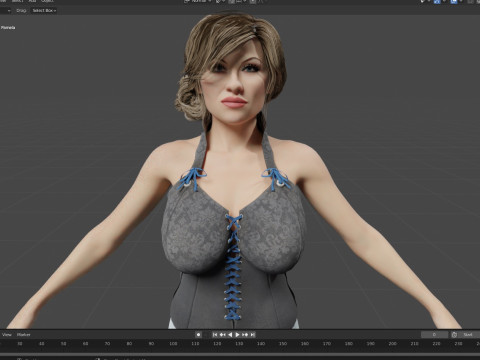Jump to the next keyframe
Image resolution: width=480 pixels, height=360 pixels.
coord(245,335)
